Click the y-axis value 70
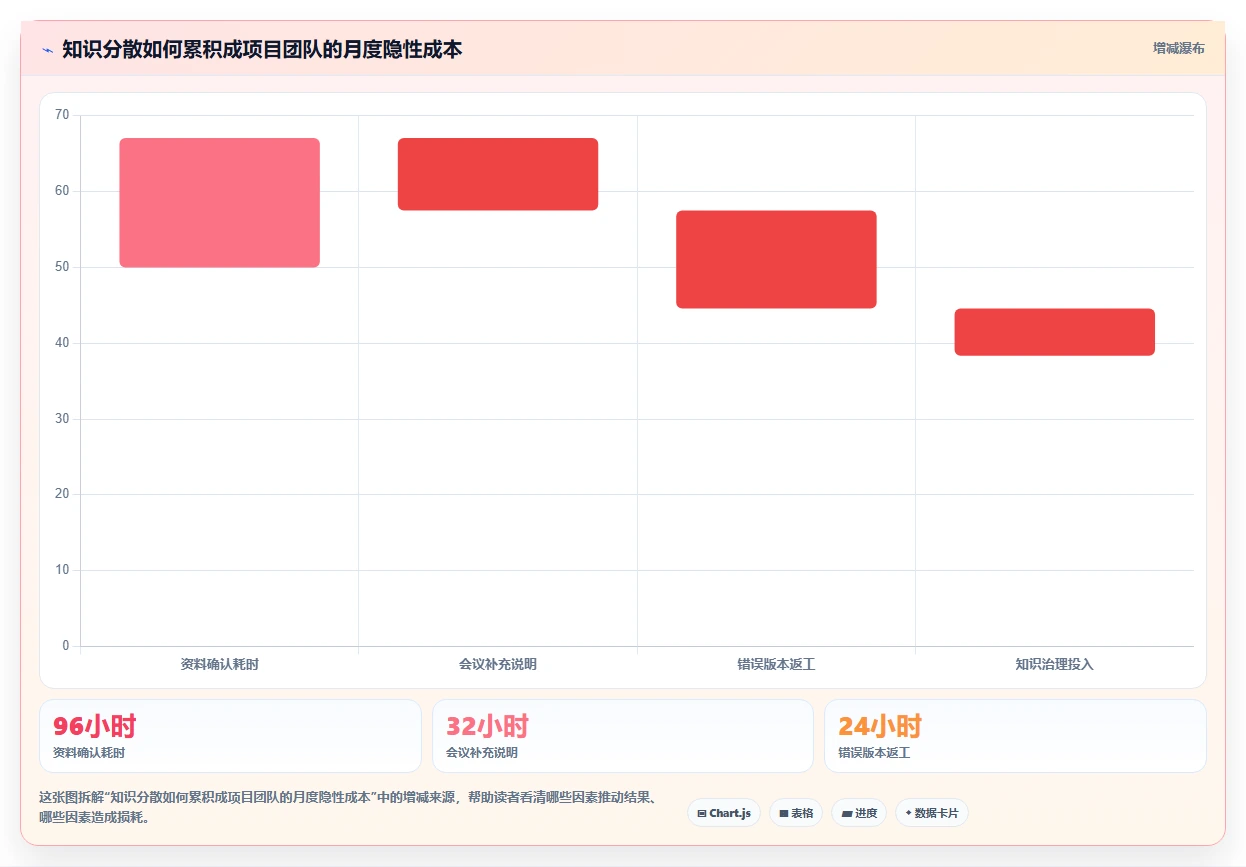This screenshot has height=867, width=1246. click(x=62, y=115)
